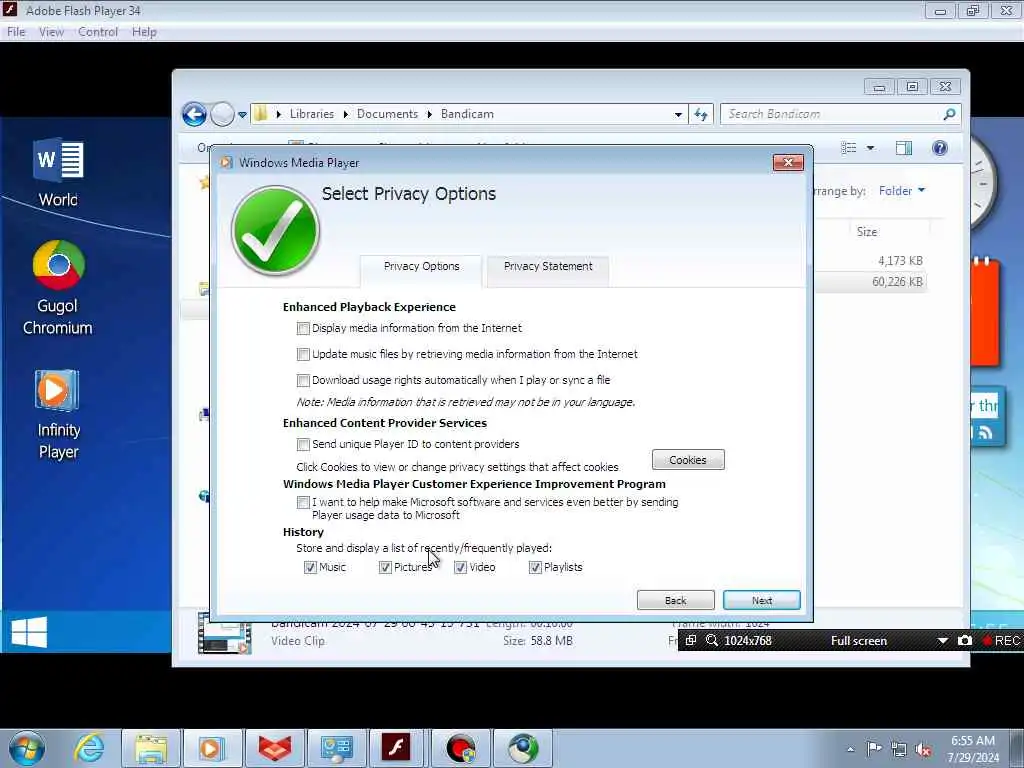
Task: Open the view options dropdown arrow
Action: (870, 148)
